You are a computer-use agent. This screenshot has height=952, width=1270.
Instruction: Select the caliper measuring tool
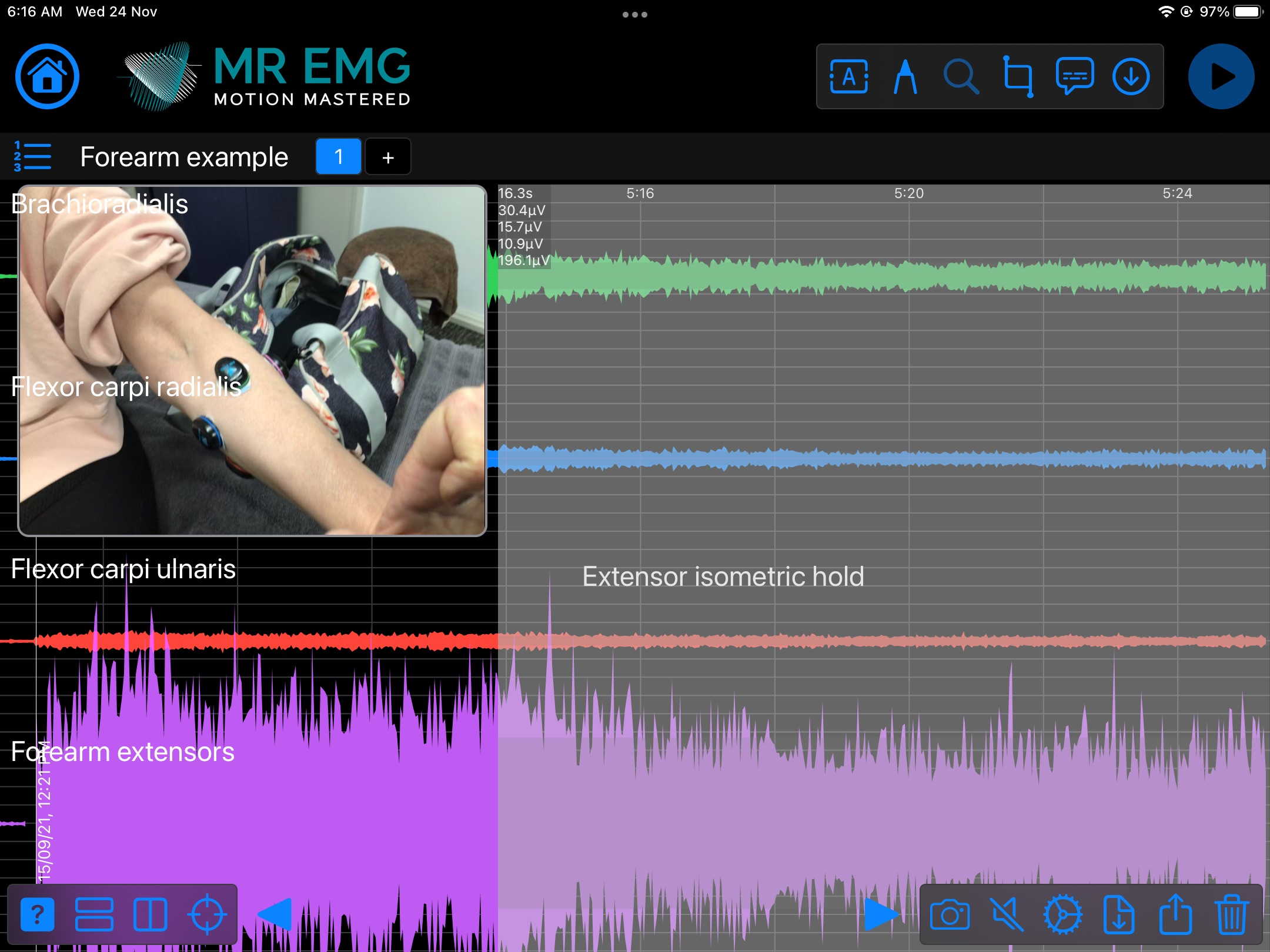pyautogui.click(x=905, y=77)
